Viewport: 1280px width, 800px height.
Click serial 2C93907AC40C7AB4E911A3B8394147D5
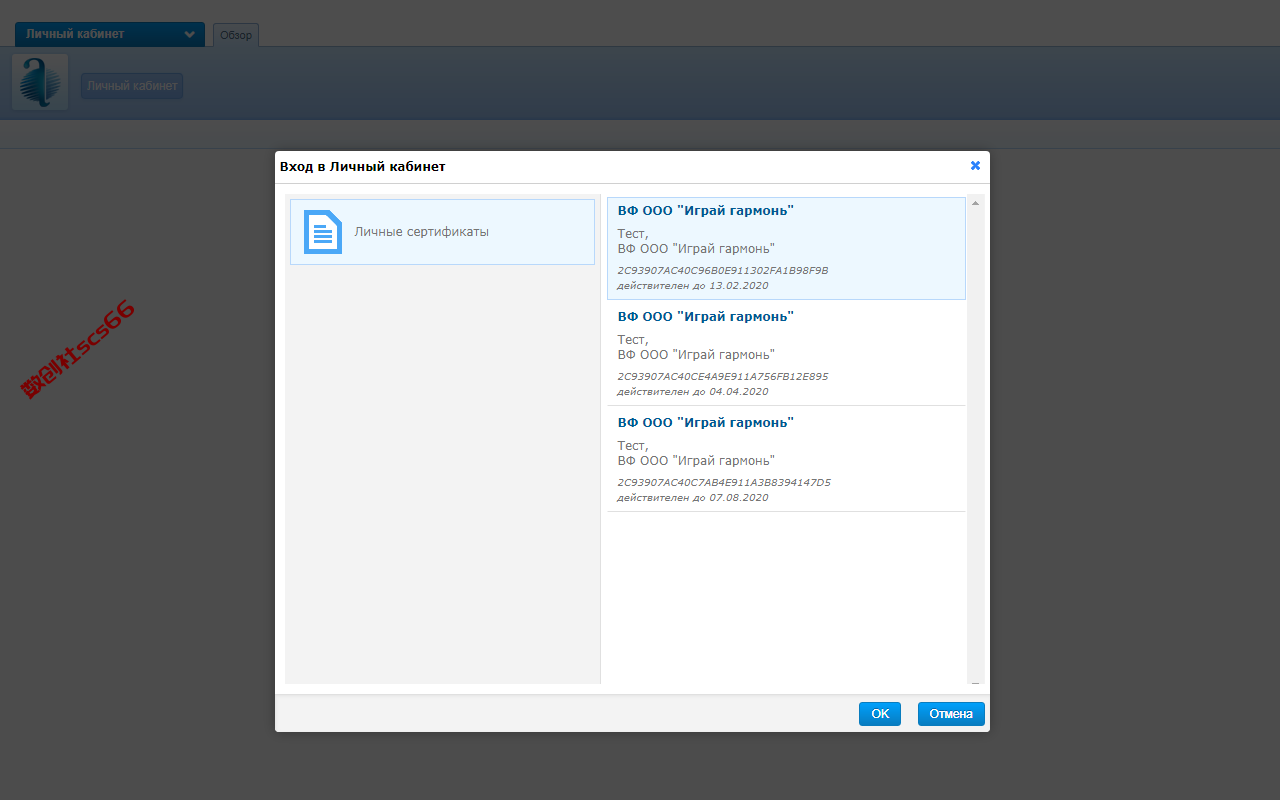click(724, 482)
